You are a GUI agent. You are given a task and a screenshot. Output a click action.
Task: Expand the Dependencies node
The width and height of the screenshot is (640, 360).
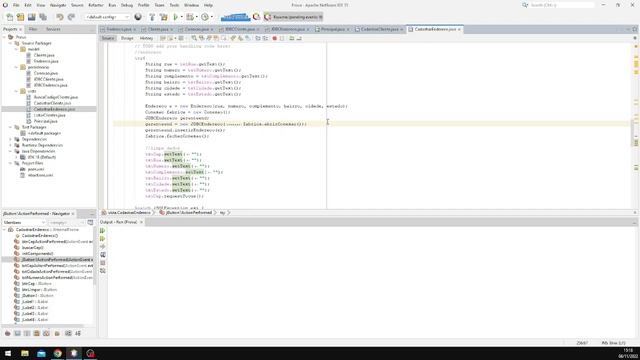[x=11, y=139]
